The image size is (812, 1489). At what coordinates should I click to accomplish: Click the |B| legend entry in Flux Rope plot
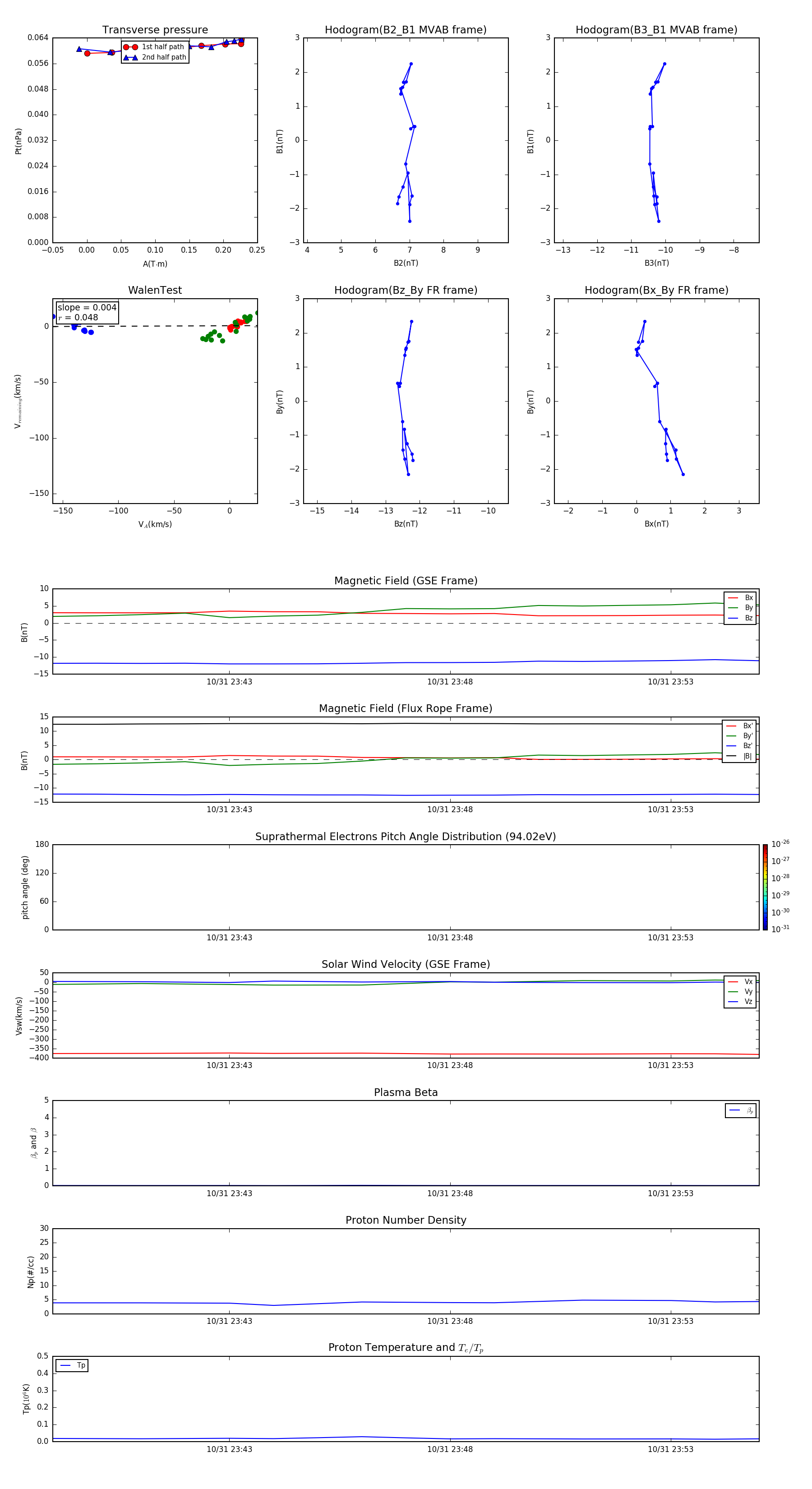point(739,756)
